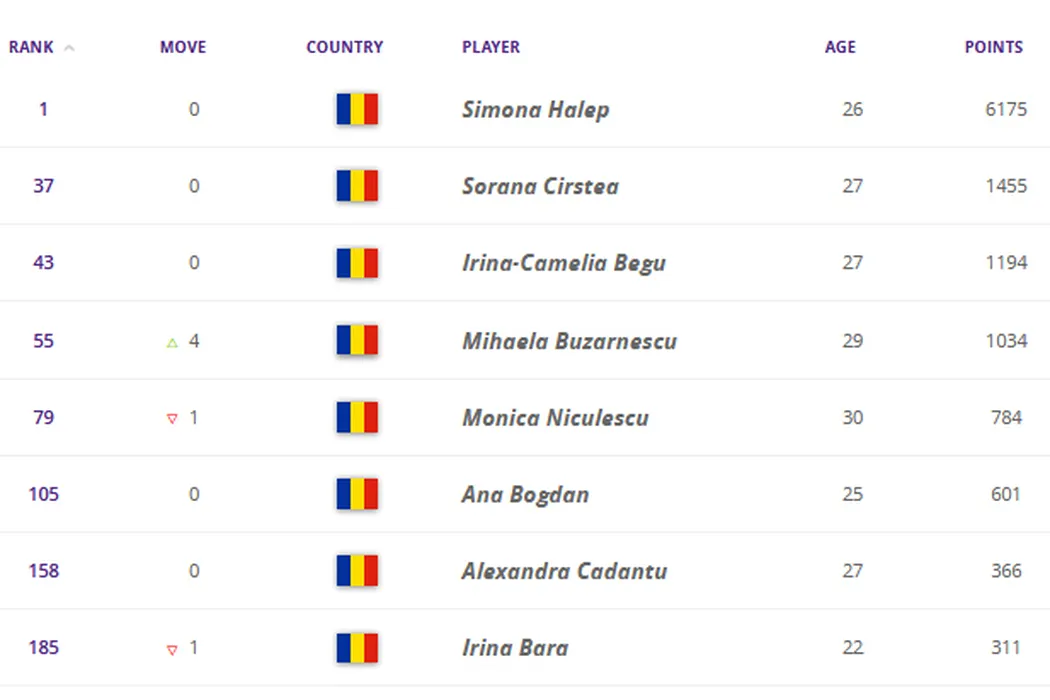Open the Alexandra Cadantu player link
Viewport: 1050px width, 700px height.
point(564,571)
